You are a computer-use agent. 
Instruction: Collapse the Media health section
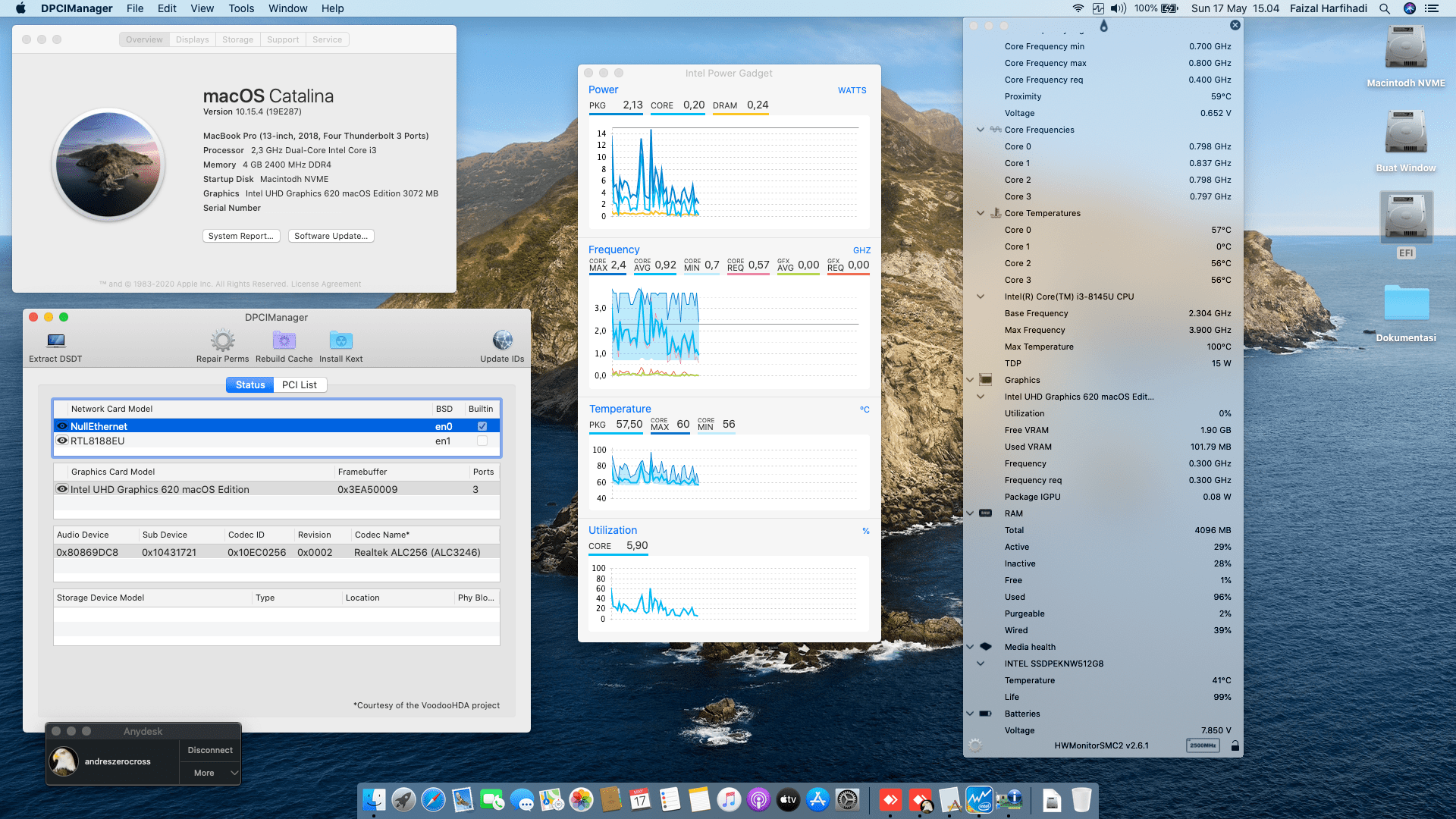click(x=970, y=647)
